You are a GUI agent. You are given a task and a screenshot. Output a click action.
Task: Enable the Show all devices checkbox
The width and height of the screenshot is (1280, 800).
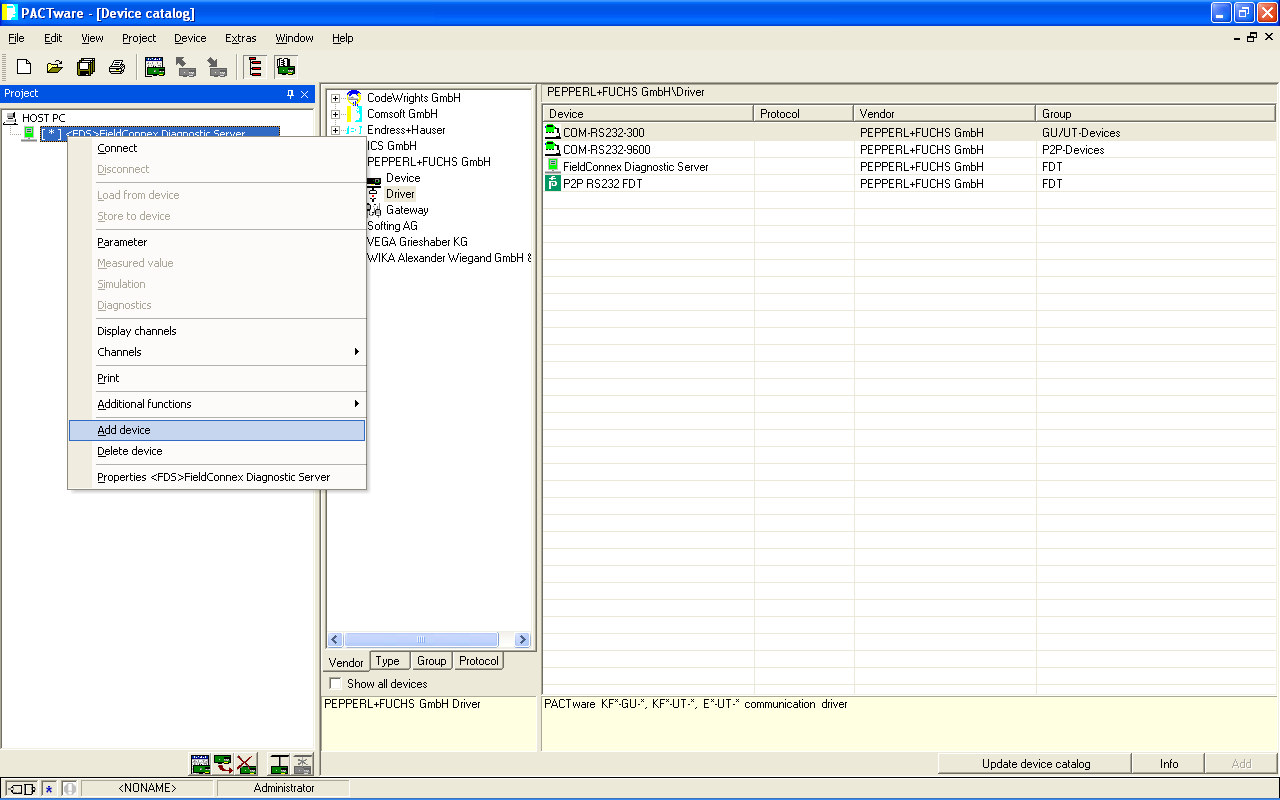335,684
